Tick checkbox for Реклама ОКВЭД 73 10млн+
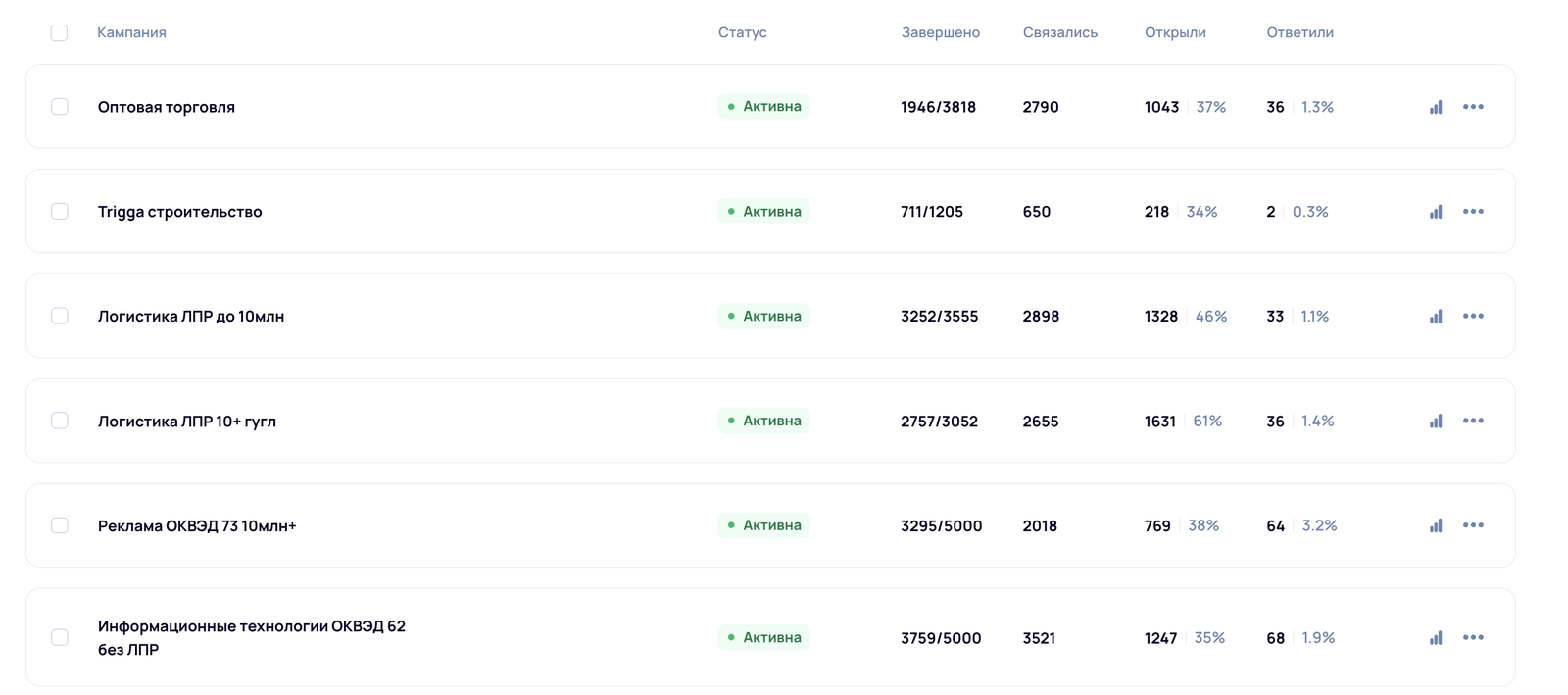Viewport: 1568px width, 695px height. pyautogui.click(x=60, y=525)
